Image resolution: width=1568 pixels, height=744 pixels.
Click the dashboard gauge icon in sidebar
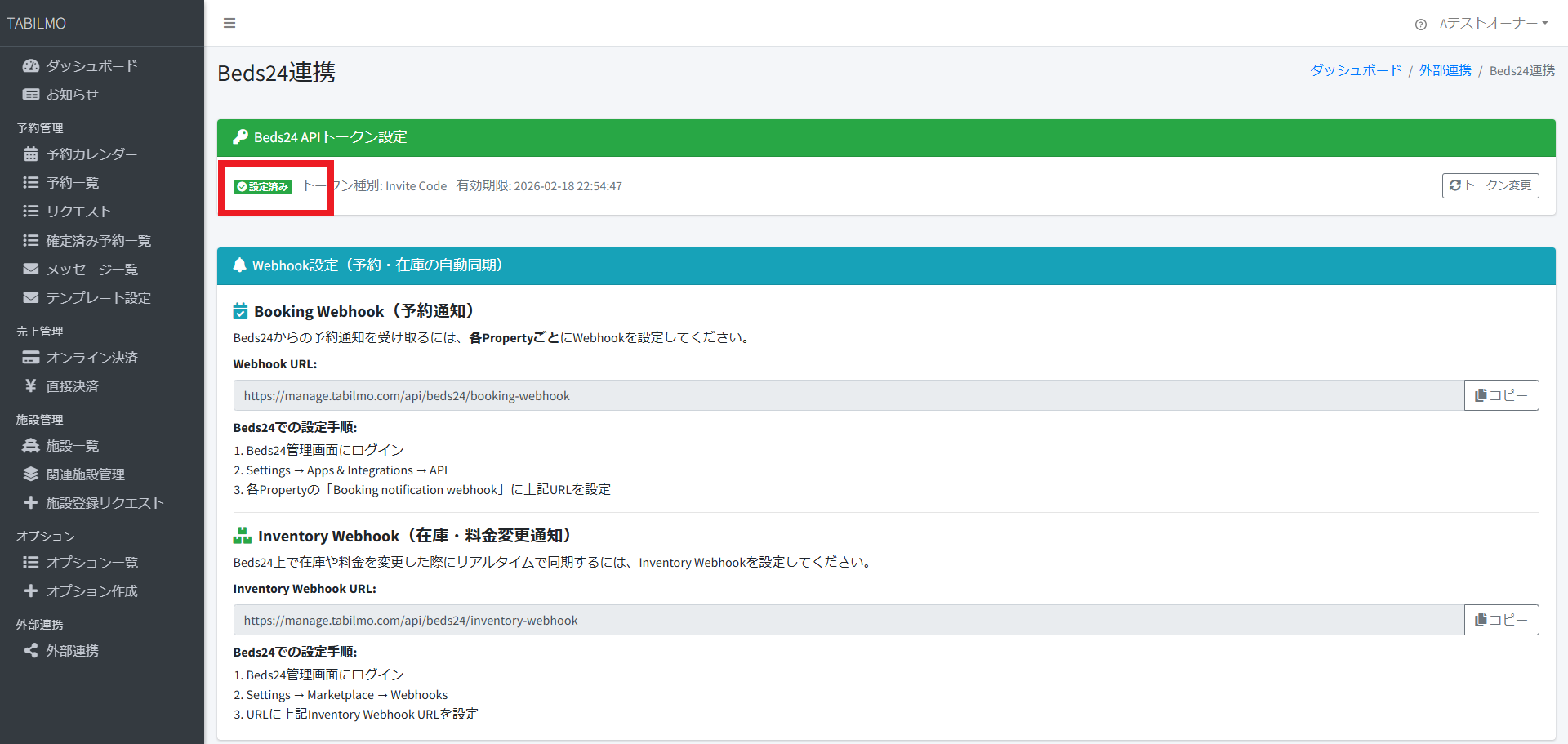(31, 66)
